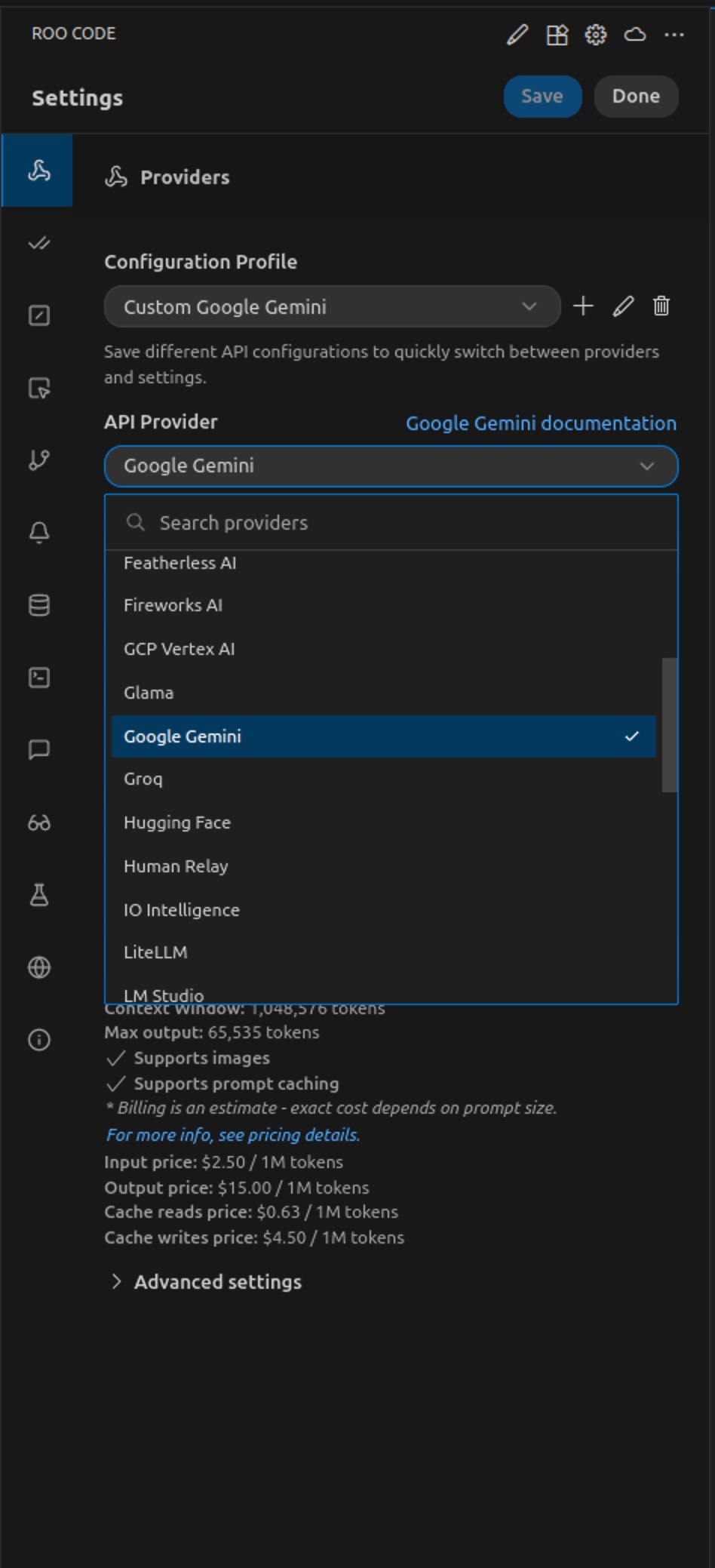Select Human Relay provider
This screenshot has height=1568, width=715.
(383, 866)
